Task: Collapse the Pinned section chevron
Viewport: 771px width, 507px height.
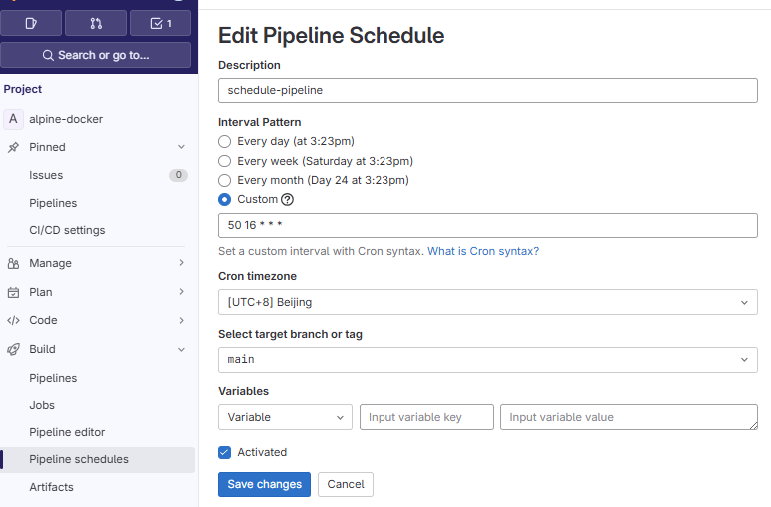Action: 181,147
